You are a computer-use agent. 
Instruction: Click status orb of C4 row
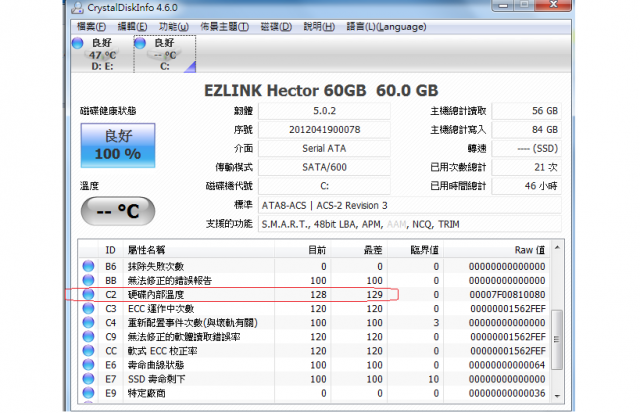88,322
